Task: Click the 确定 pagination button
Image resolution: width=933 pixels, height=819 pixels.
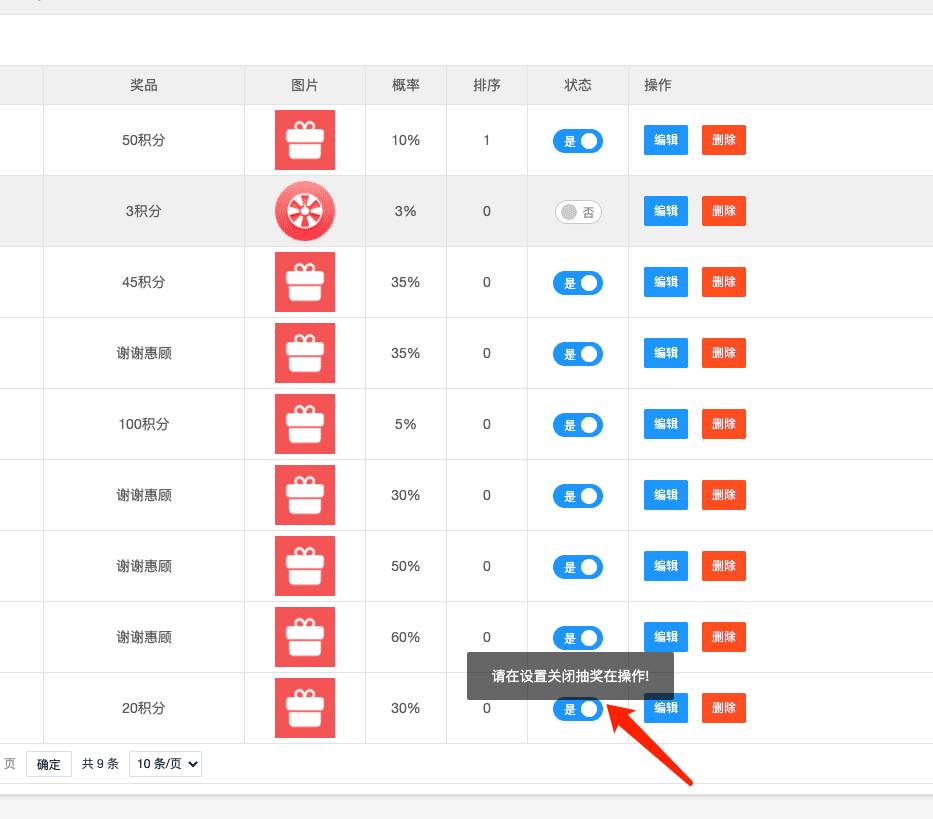Action: (49, 764)
